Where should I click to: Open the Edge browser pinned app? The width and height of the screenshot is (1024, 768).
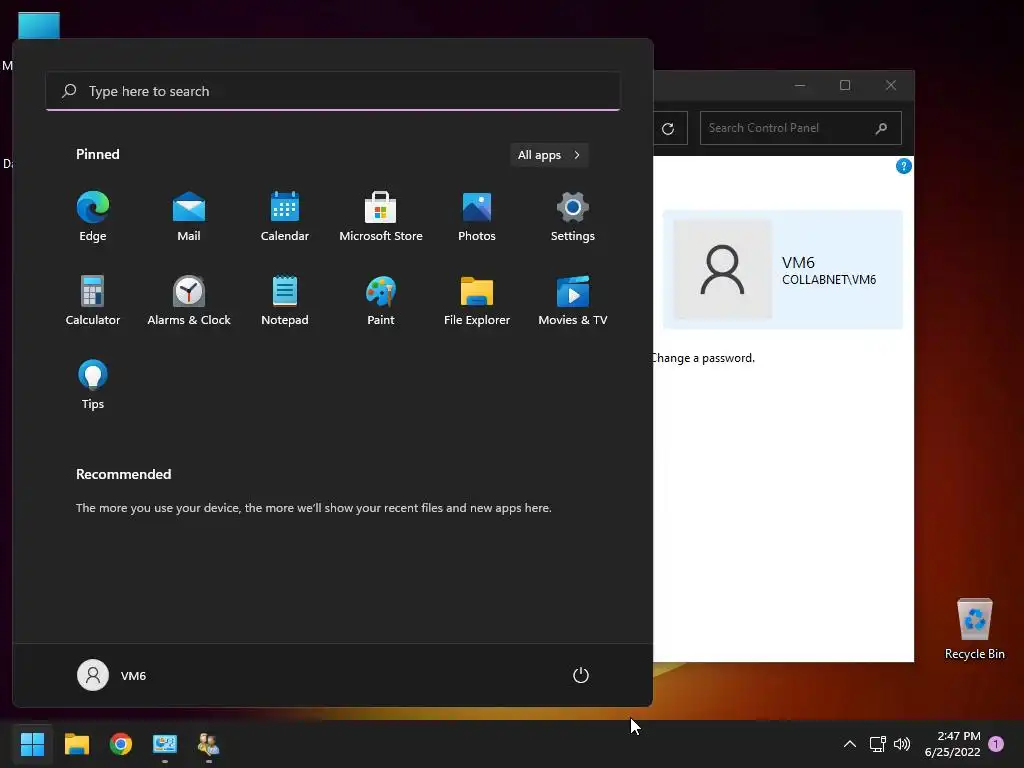92,217
